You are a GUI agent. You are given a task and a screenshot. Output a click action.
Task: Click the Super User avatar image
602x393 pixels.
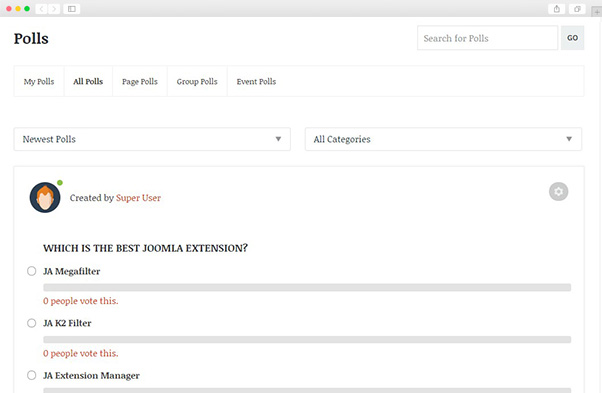[45, 197]
